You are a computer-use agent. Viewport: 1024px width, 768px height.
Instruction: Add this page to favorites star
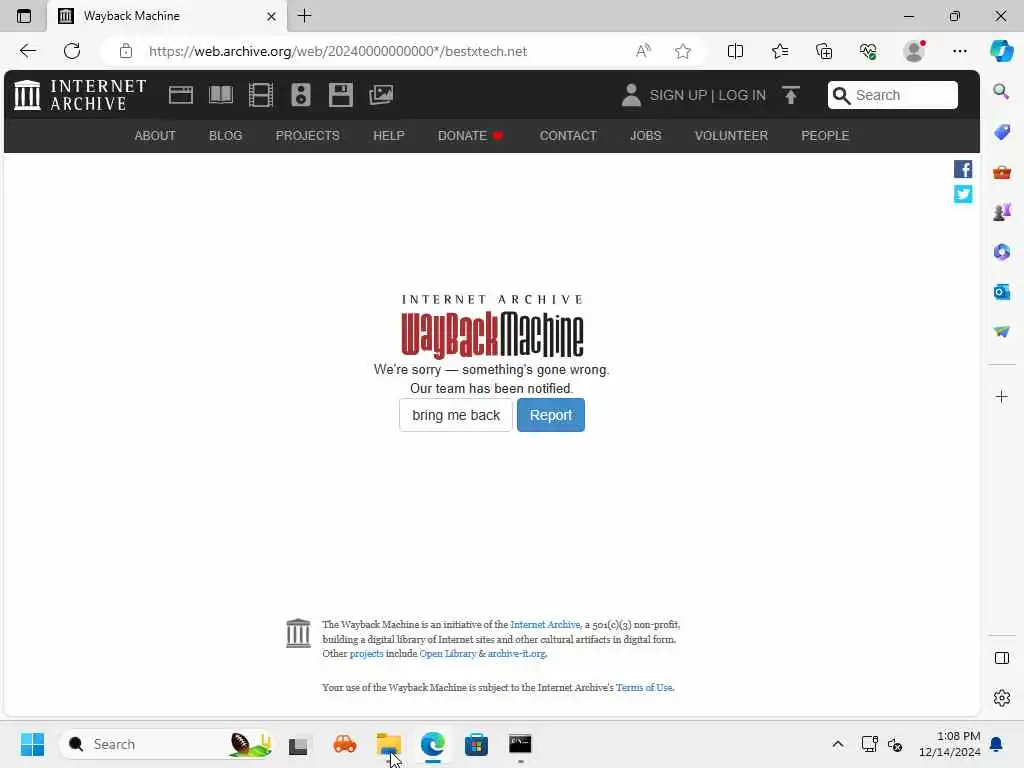click(683, 51)
